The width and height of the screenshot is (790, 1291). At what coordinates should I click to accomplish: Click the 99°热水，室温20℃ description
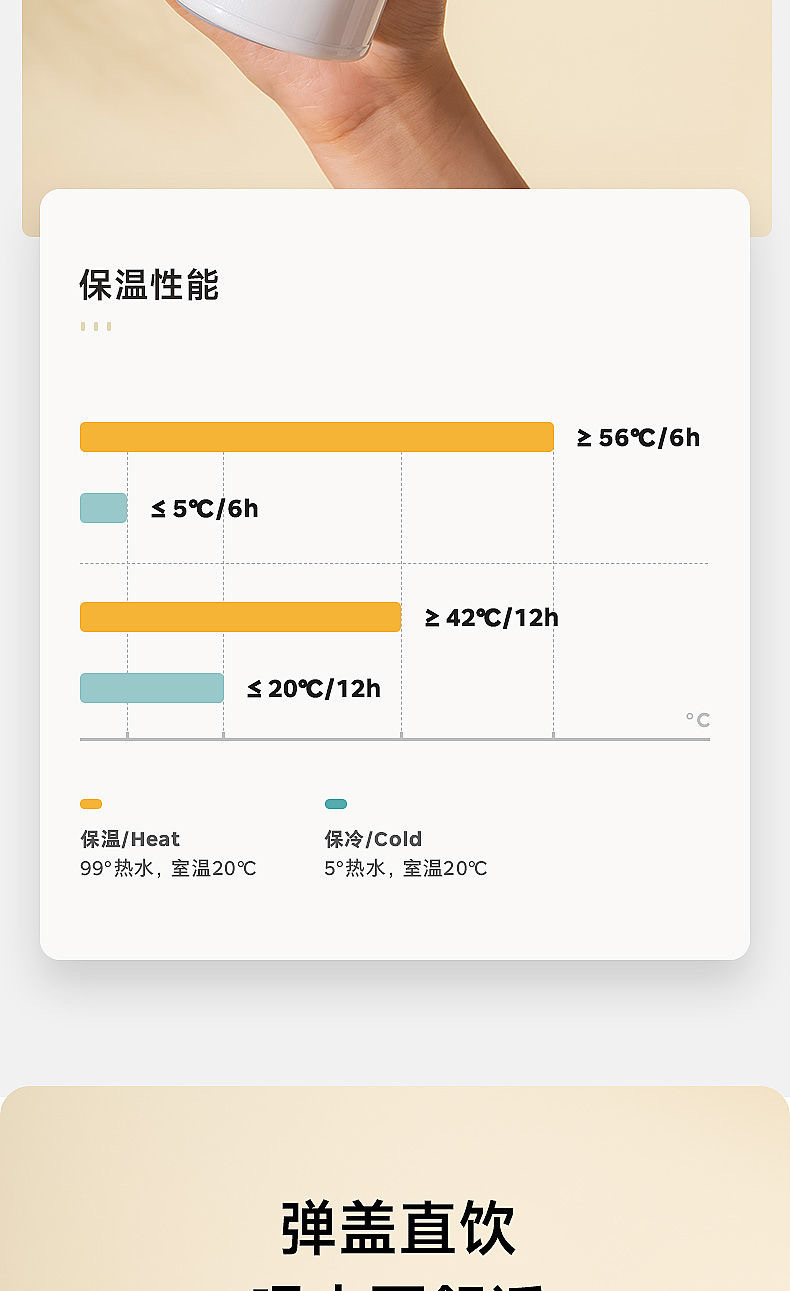[x=168, y=868]
